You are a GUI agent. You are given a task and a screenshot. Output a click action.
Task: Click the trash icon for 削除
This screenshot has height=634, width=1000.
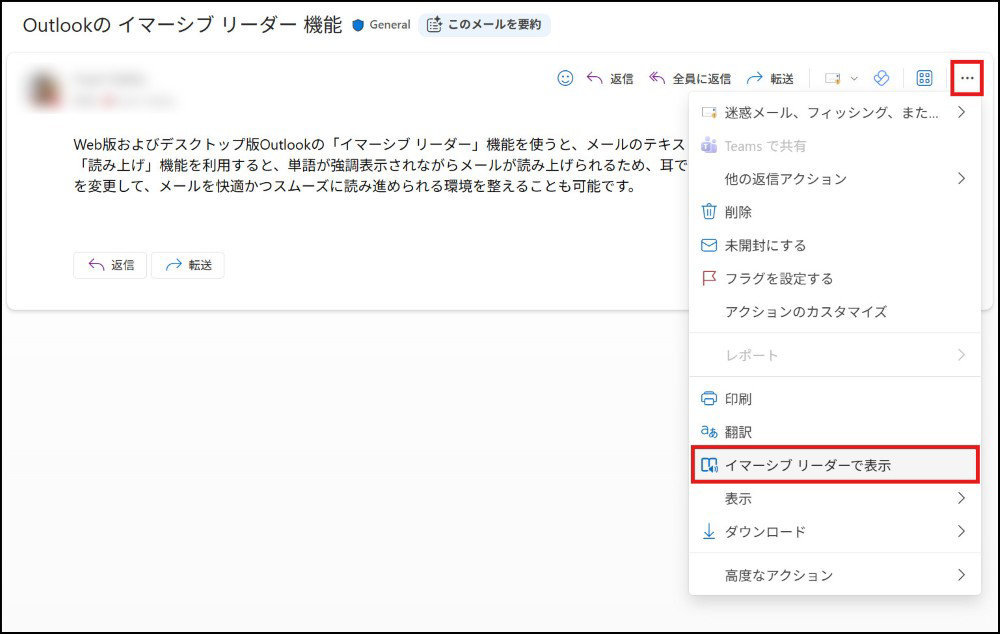tap(709, 212)
